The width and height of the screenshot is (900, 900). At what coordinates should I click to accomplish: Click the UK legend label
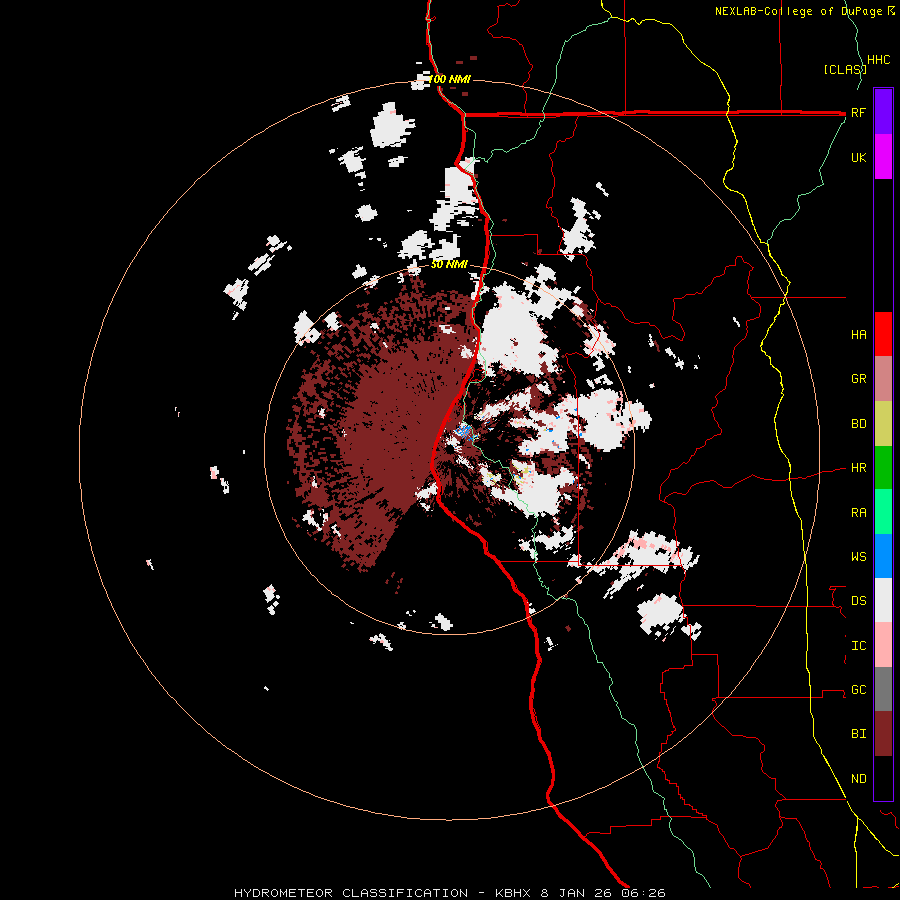(858, 157)
